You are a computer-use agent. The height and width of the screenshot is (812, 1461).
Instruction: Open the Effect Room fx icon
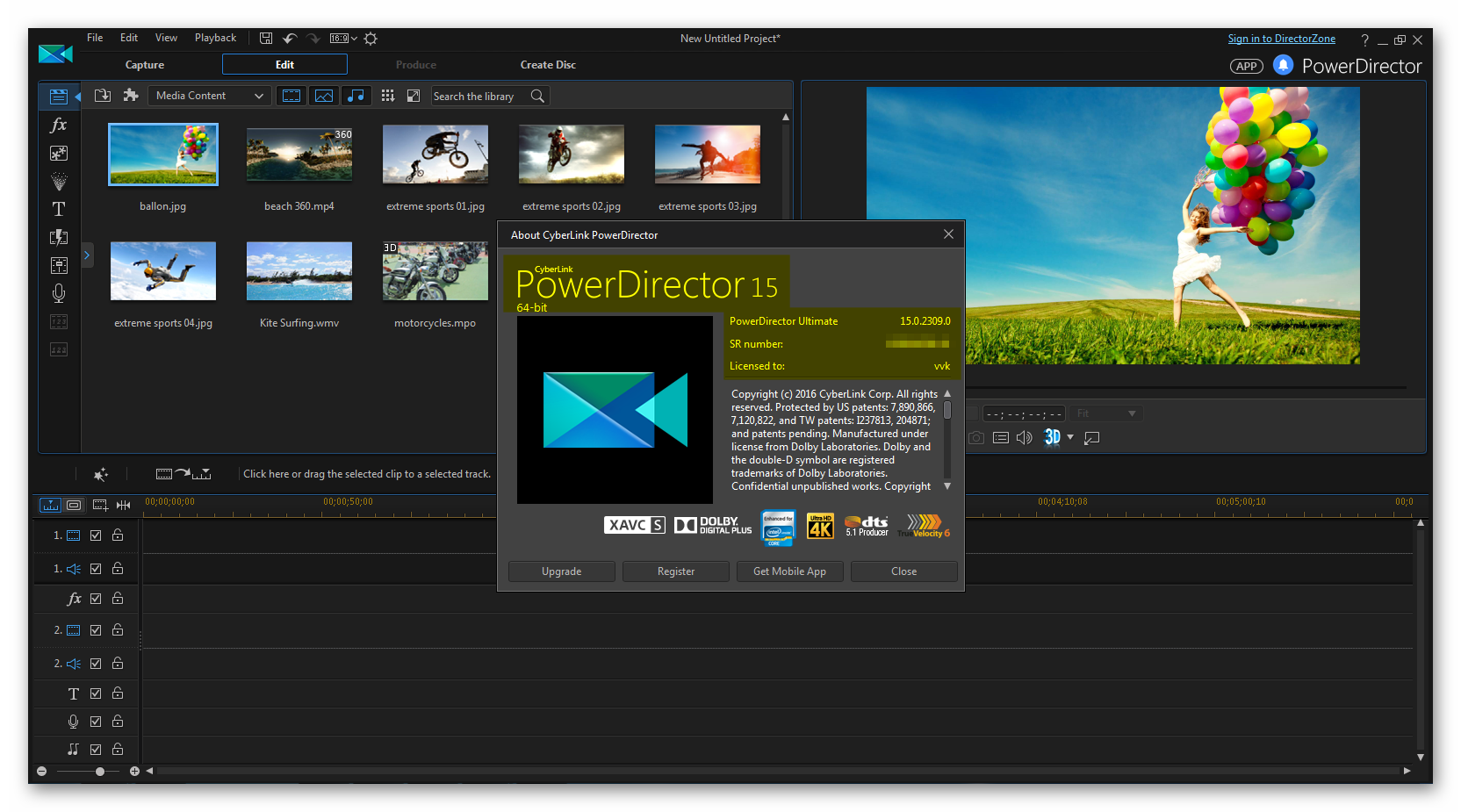click(58, 125)
